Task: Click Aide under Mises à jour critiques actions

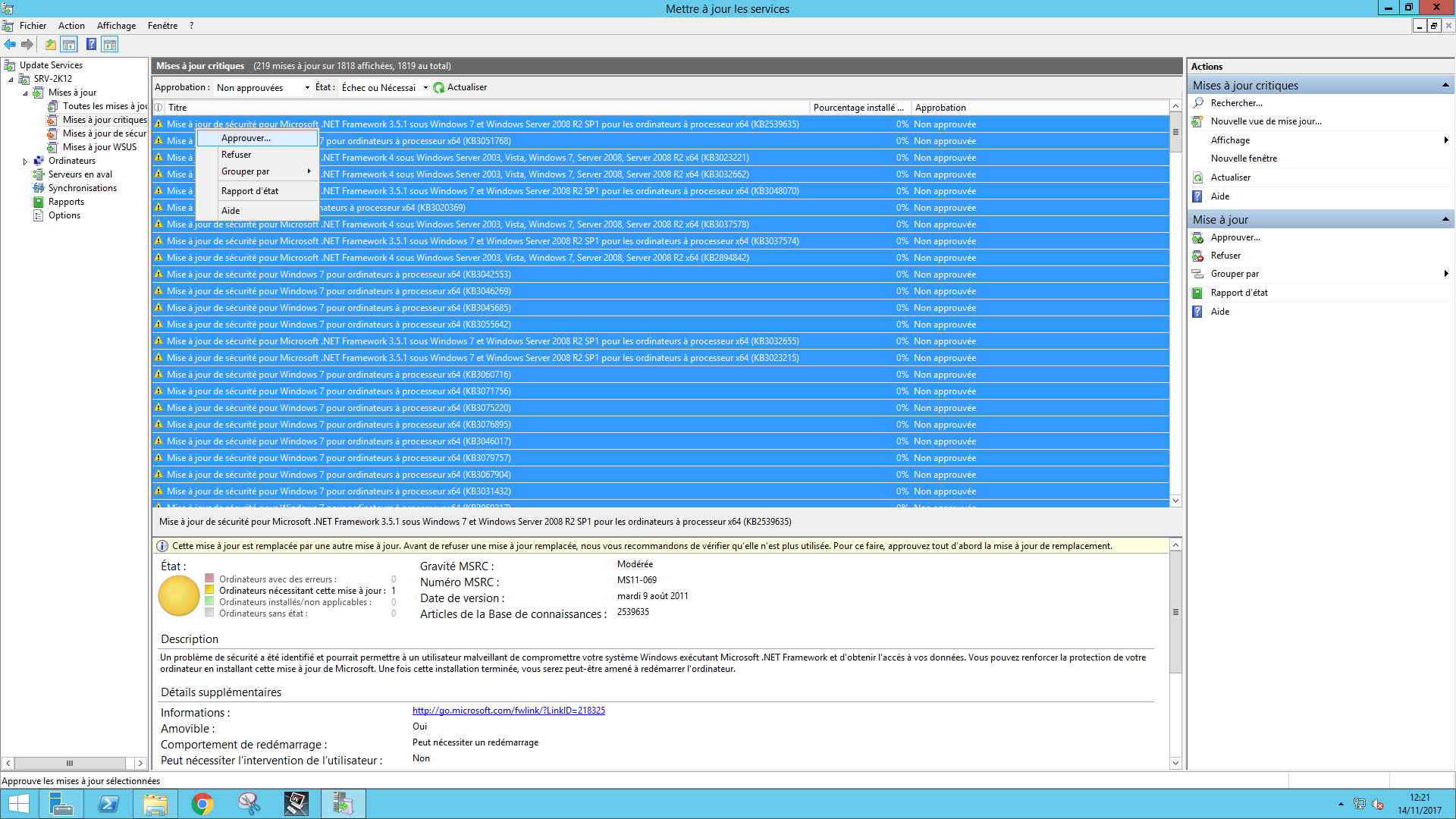Action: click(1219, 196)
